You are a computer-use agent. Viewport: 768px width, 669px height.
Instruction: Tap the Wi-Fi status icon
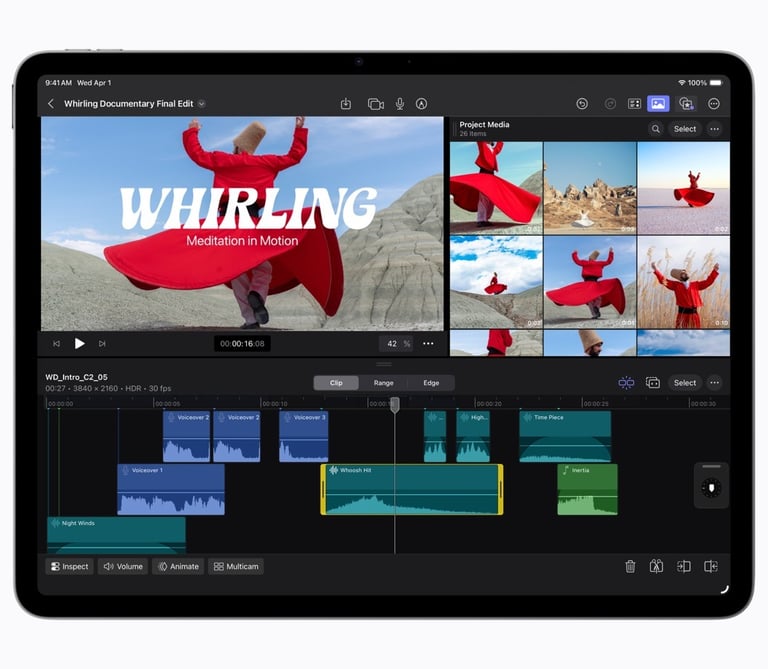(682, 83)
